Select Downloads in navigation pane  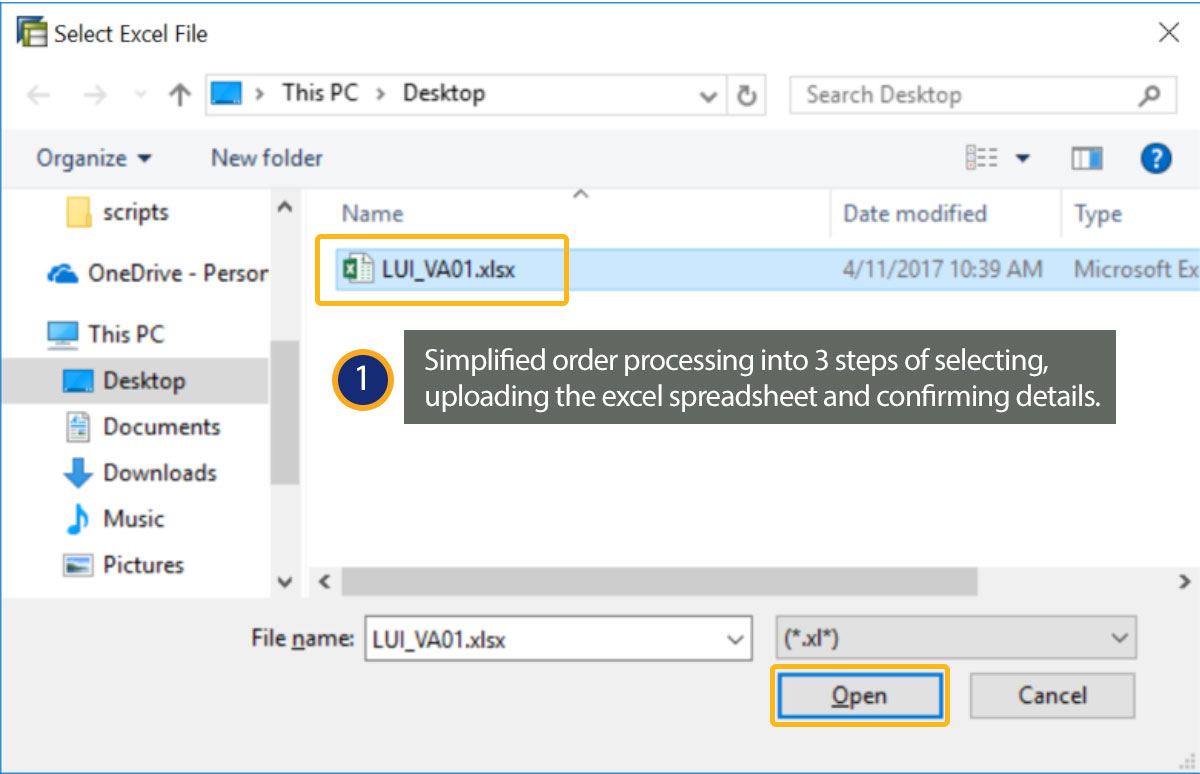coord(159,473)
